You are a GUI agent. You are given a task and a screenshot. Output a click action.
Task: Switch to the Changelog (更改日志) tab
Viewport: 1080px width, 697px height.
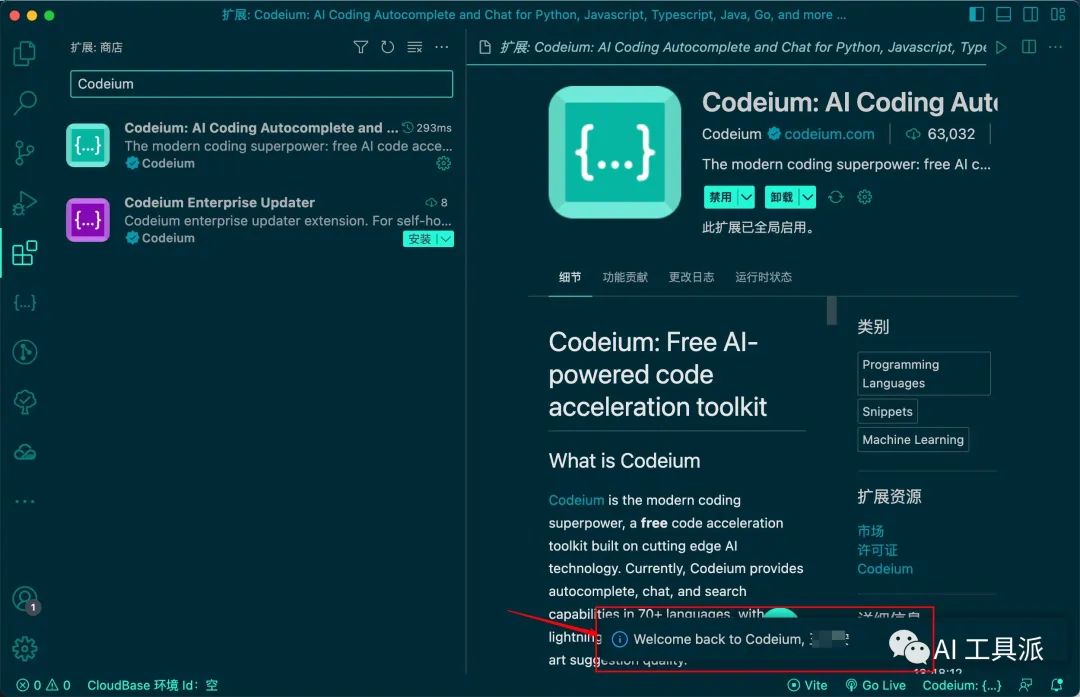(x=691, y=277)
